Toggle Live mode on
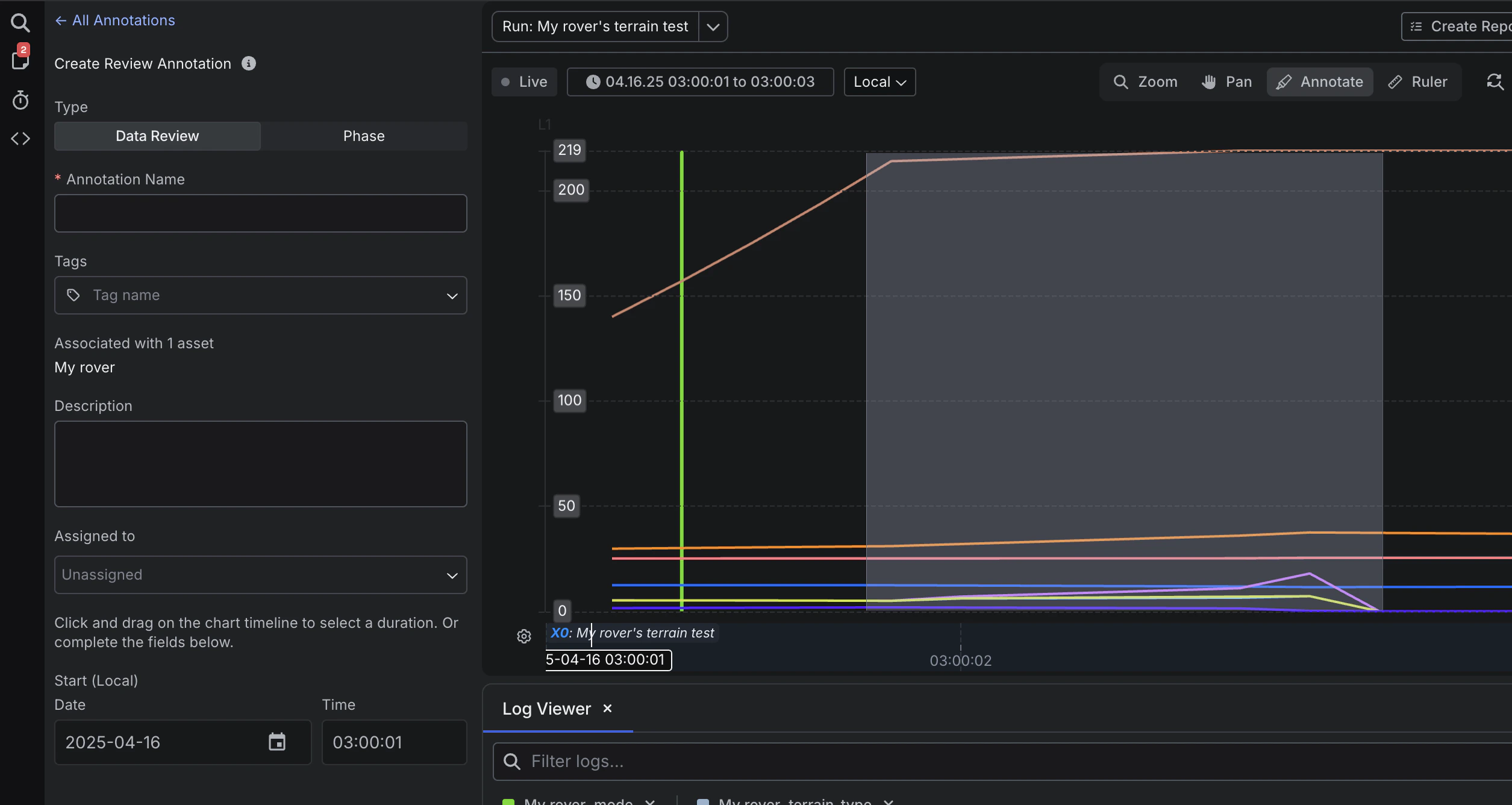The height and width of the screenshot is (805, 1512). (524, 82)
